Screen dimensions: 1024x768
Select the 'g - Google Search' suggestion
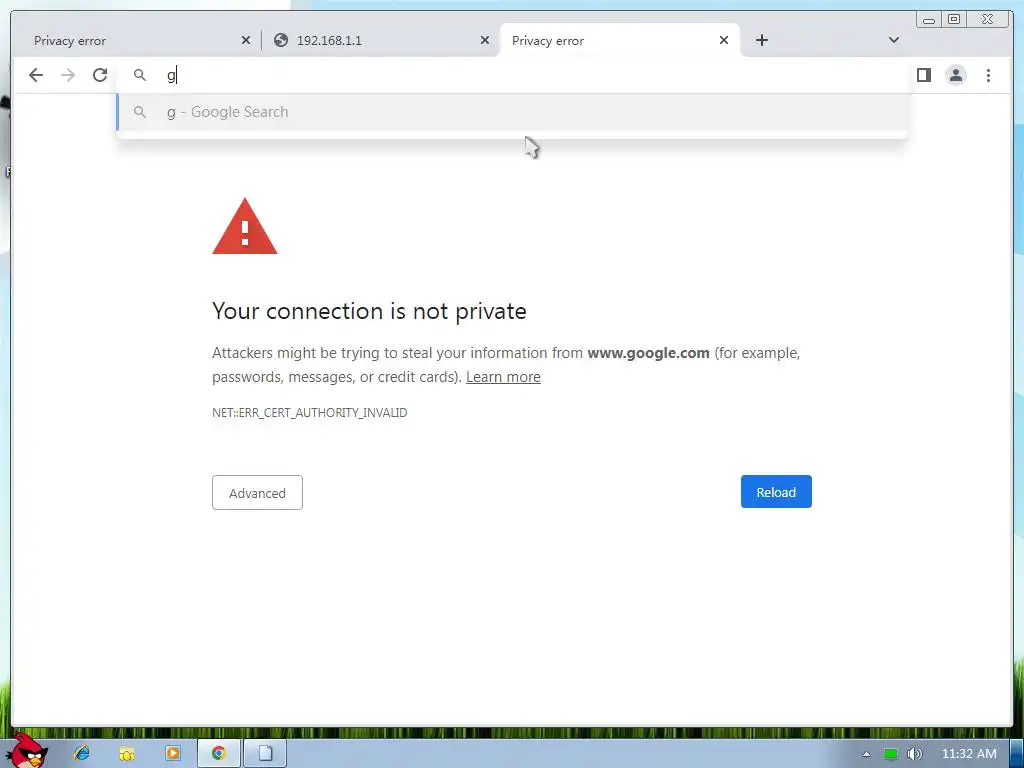coord(513,112)
